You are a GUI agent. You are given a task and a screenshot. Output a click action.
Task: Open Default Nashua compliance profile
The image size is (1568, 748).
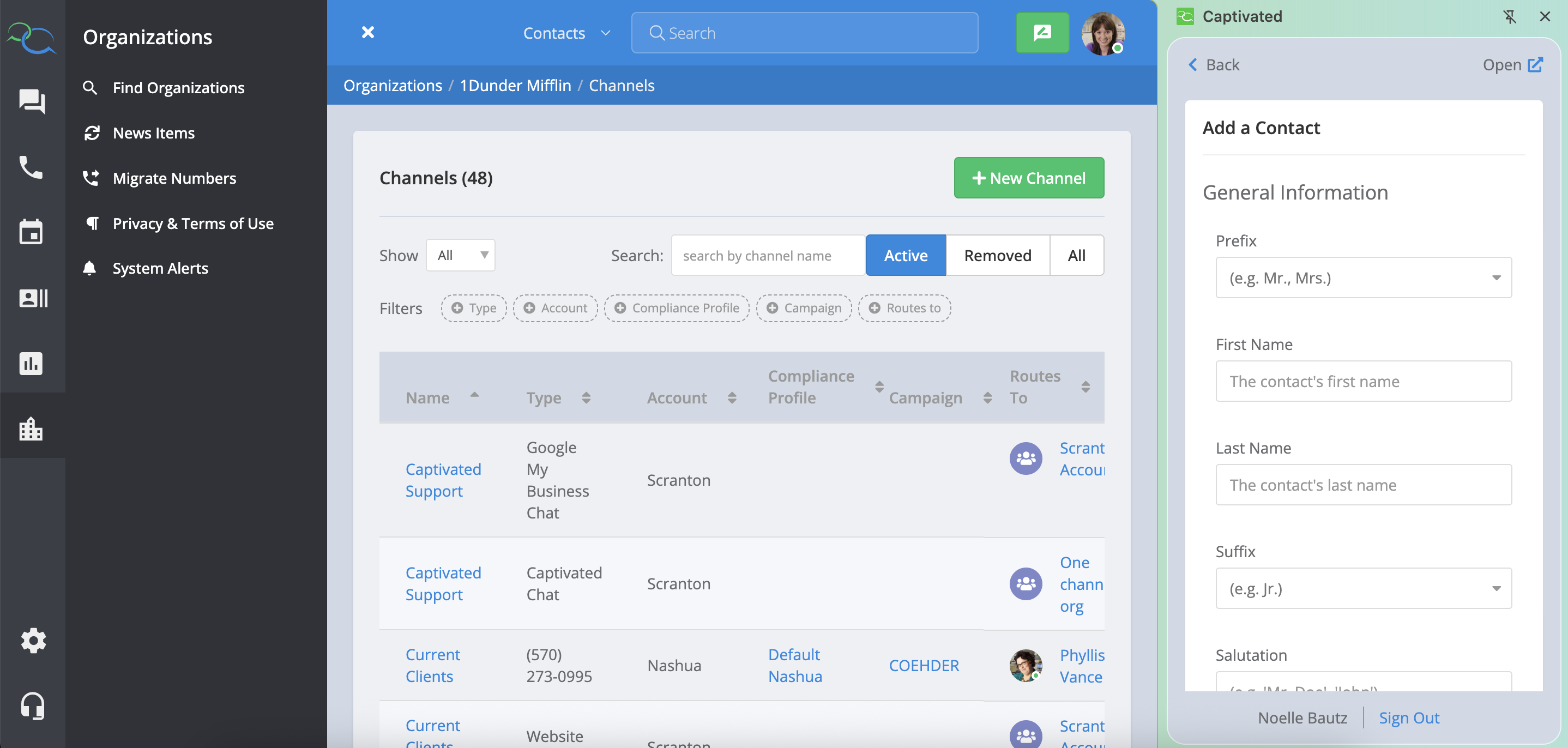795,665
